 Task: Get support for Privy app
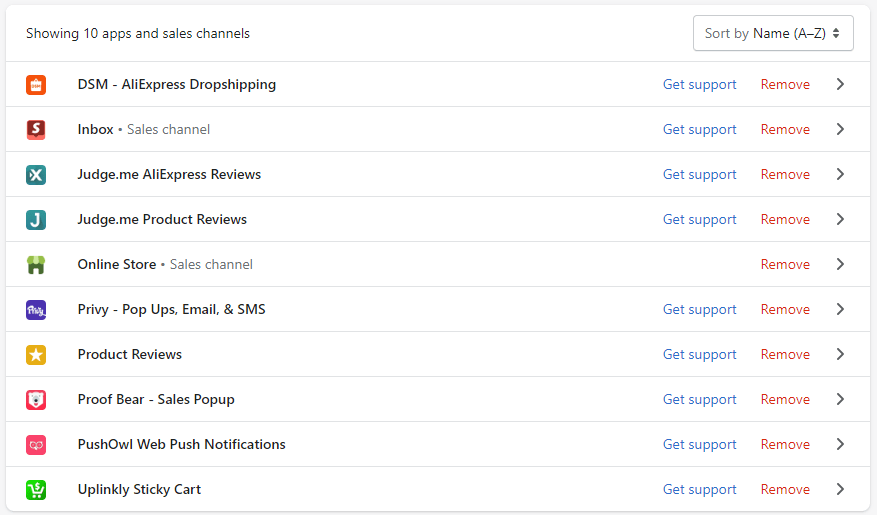(699, 310)
